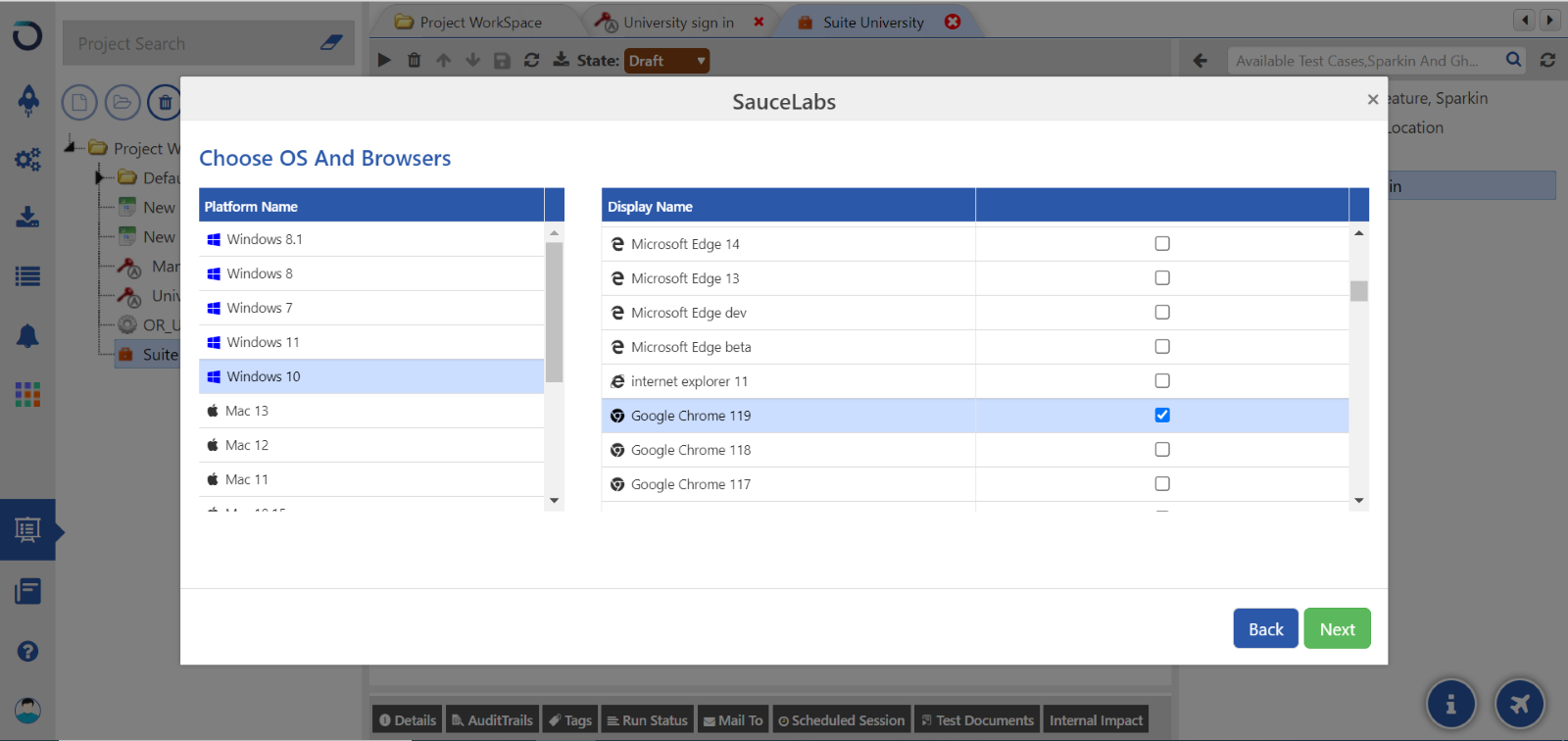
Task: Click the search magnifier in right panel
Action: pyautogui.click(x=1514, y=60)
